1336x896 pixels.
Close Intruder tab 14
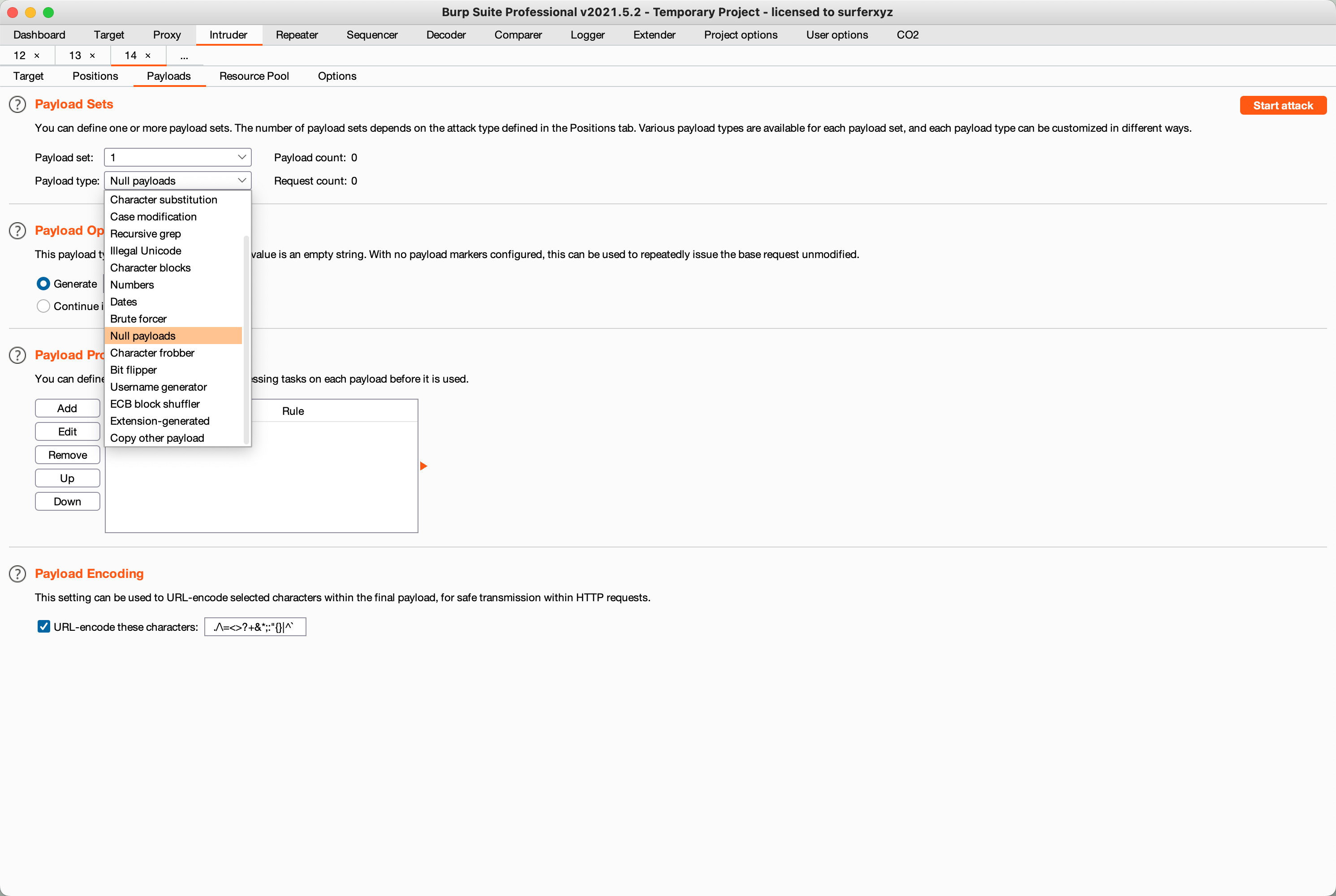coord(148,56)
